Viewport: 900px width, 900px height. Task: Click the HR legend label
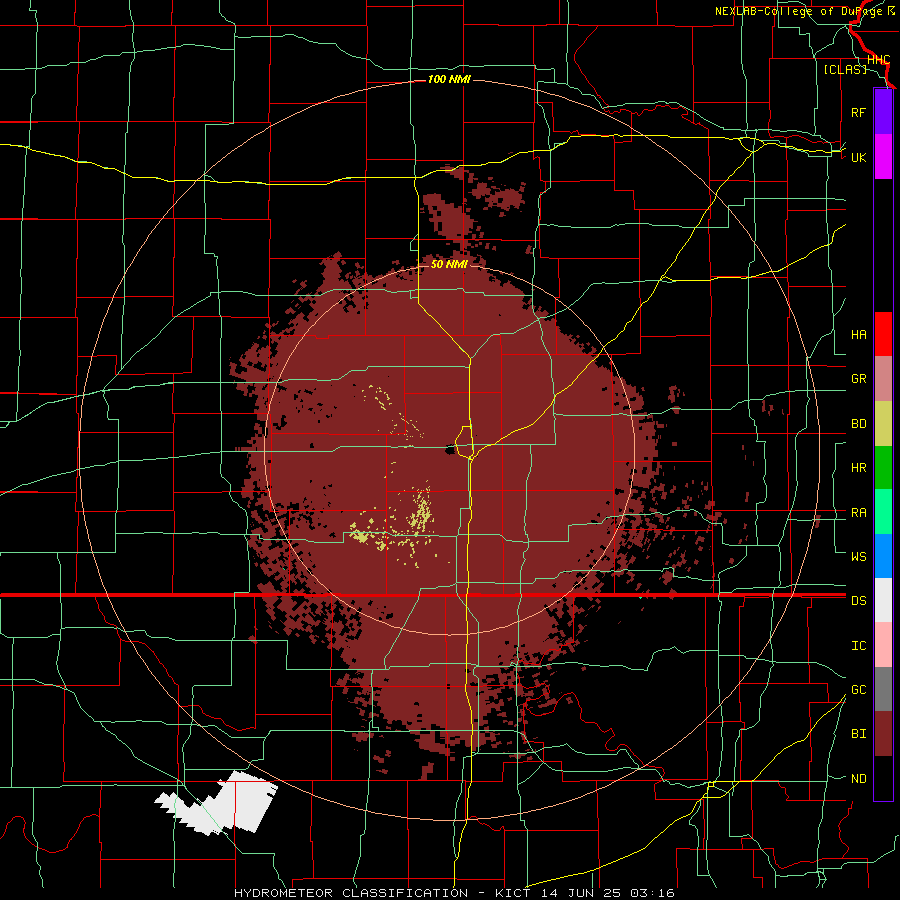858,468
